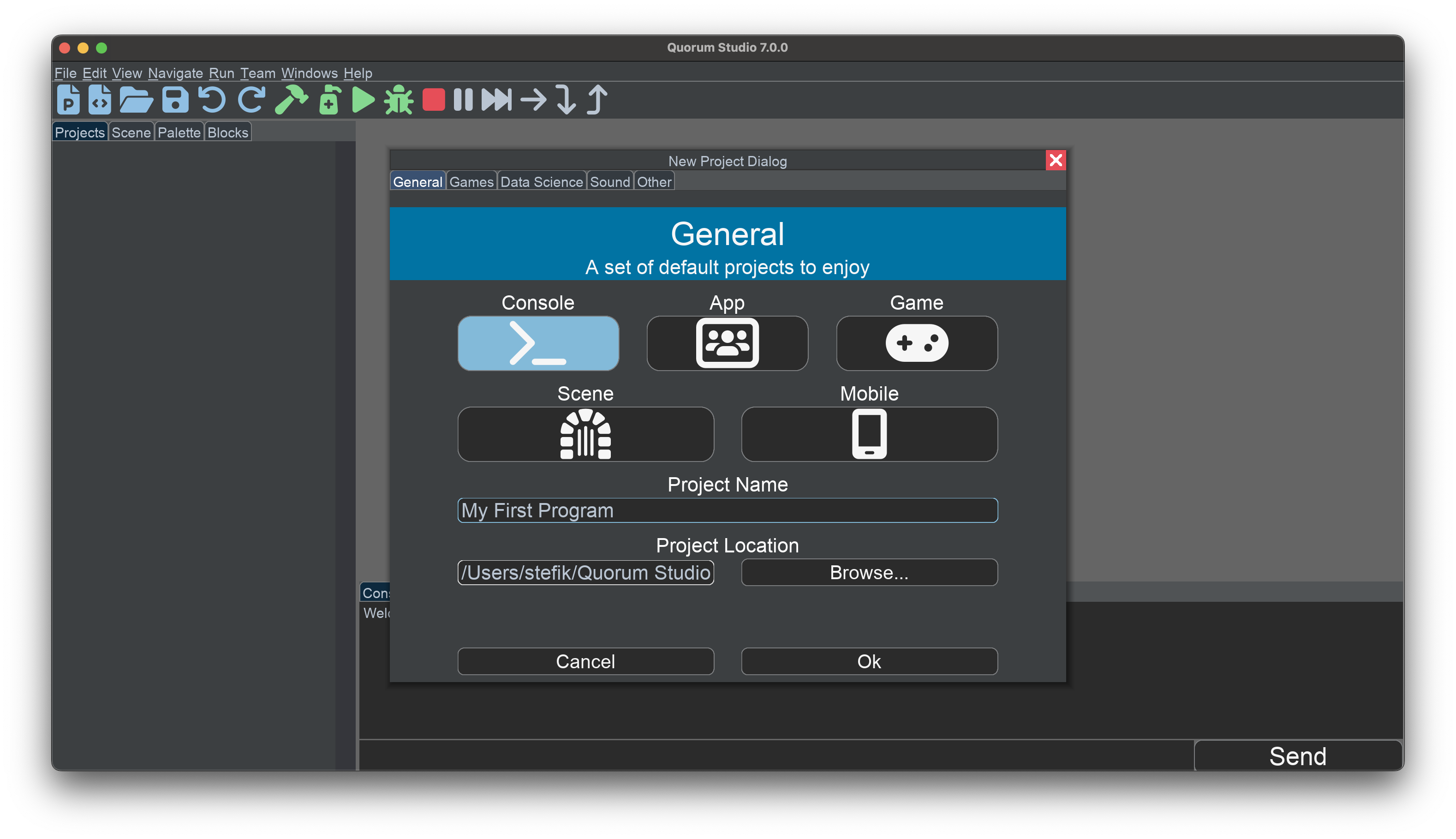The image size is (1456, 839).
Task: Switch to the Other dialog tab
Action: point(654,181)
